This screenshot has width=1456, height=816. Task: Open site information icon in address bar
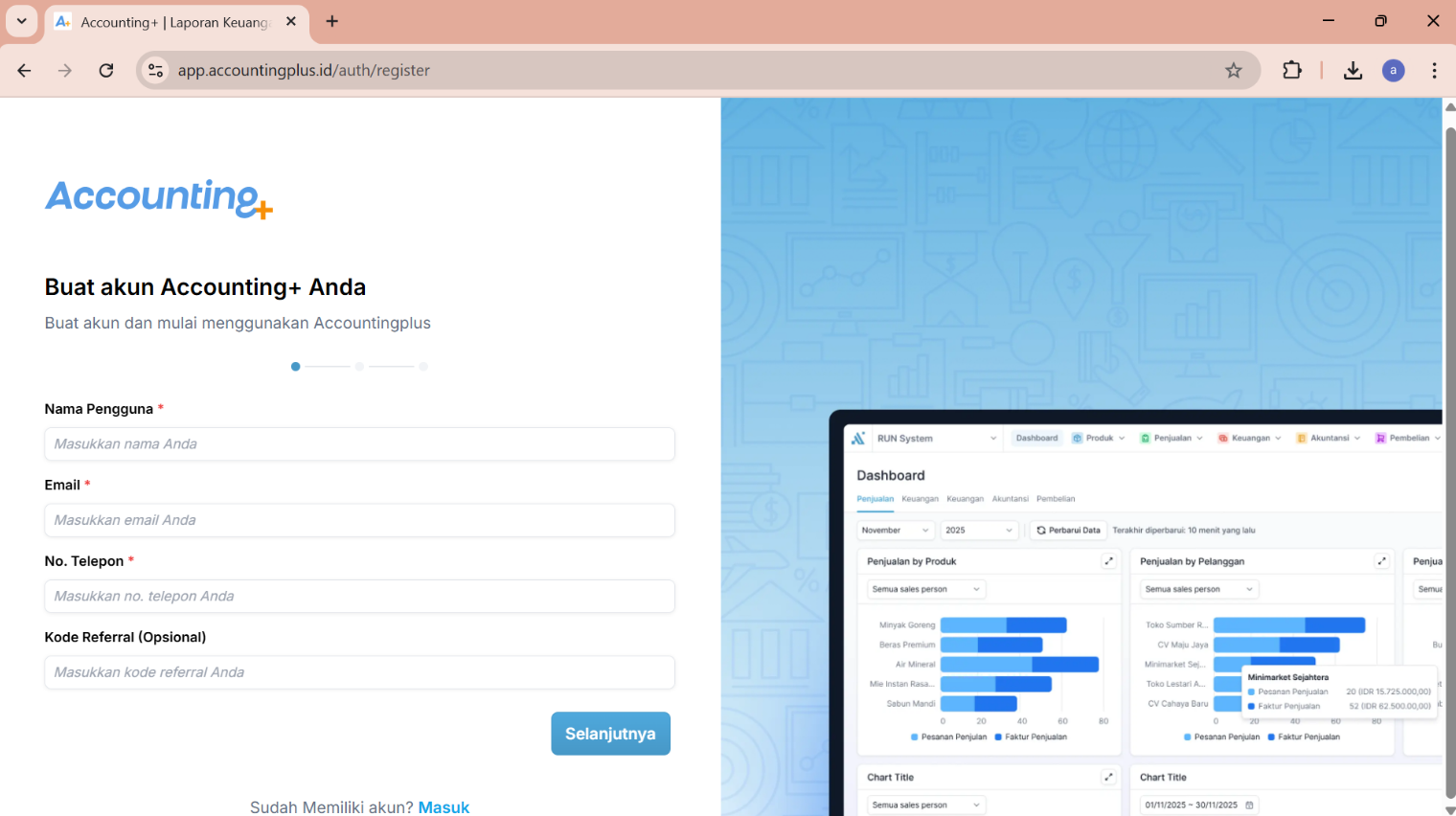coord(155,70)
